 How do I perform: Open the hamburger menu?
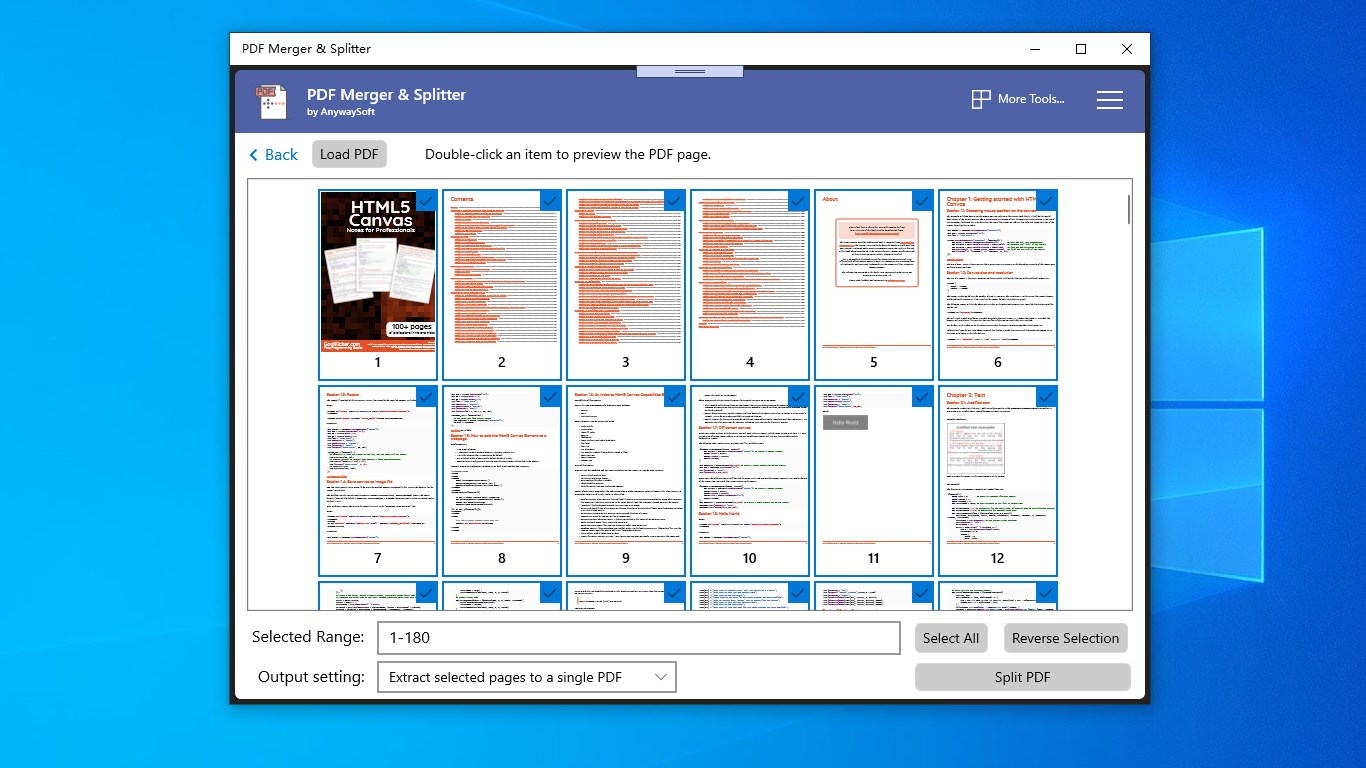pyautogui.click(x=1110, y=100)
